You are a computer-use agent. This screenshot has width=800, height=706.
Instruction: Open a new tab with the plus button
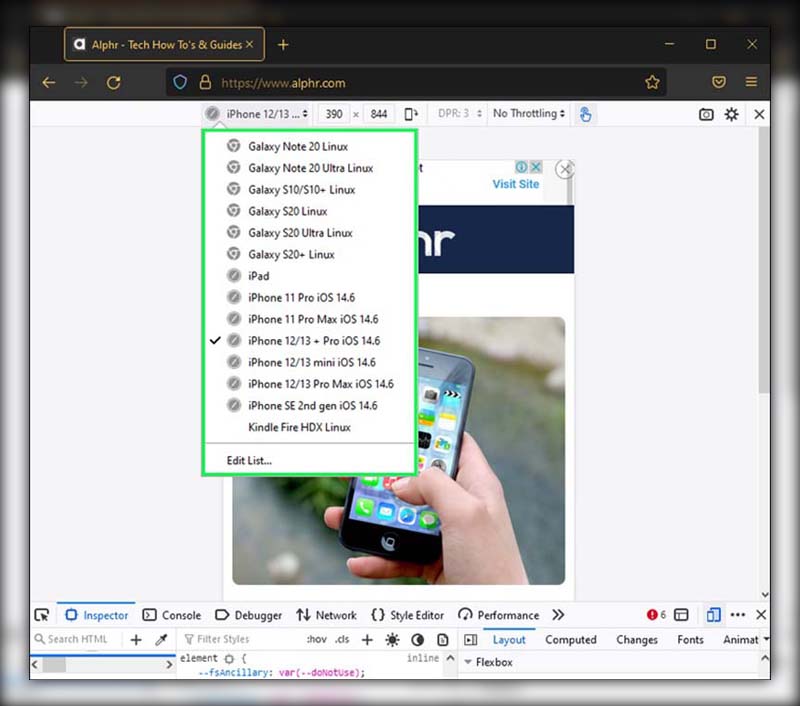click(x=283, y=45)
